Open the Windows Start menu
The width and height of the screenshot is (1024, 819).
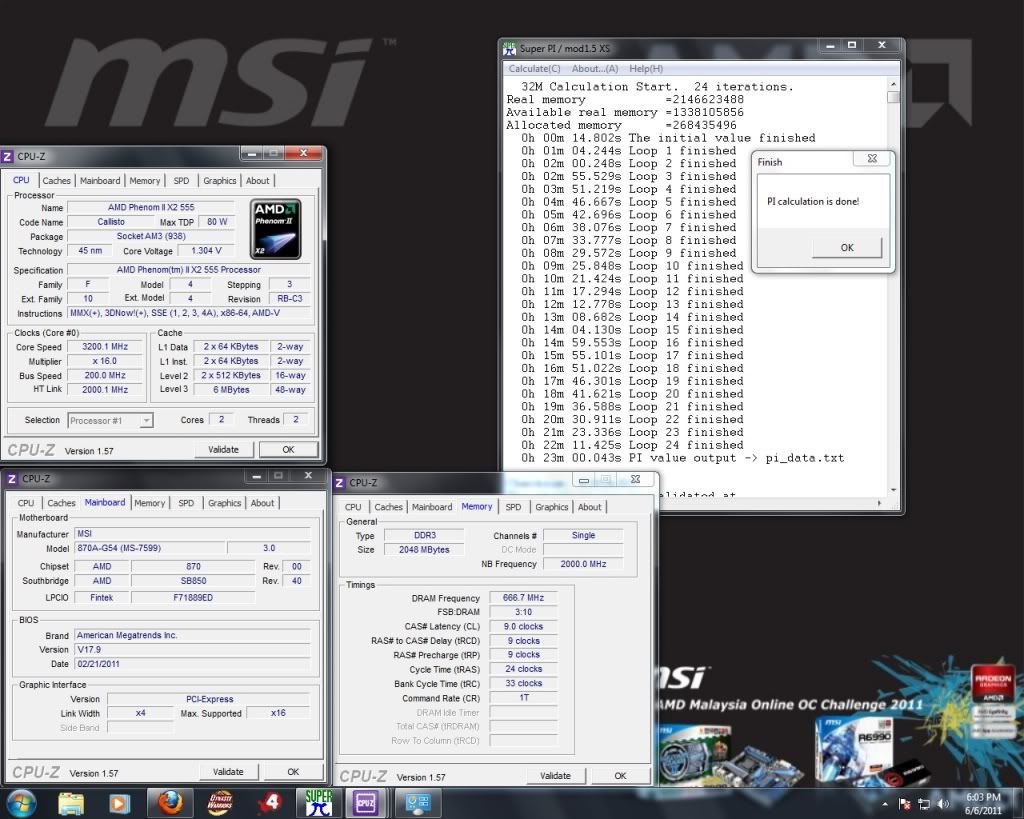point(21,803)
